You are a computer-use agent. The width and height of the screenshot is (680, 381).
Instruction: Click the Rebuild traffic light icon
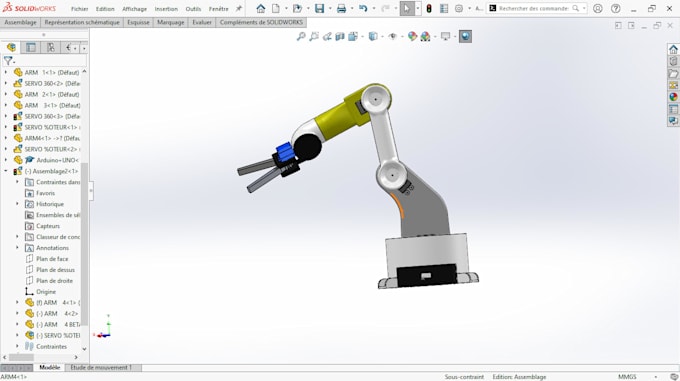(x=429, y=8)
